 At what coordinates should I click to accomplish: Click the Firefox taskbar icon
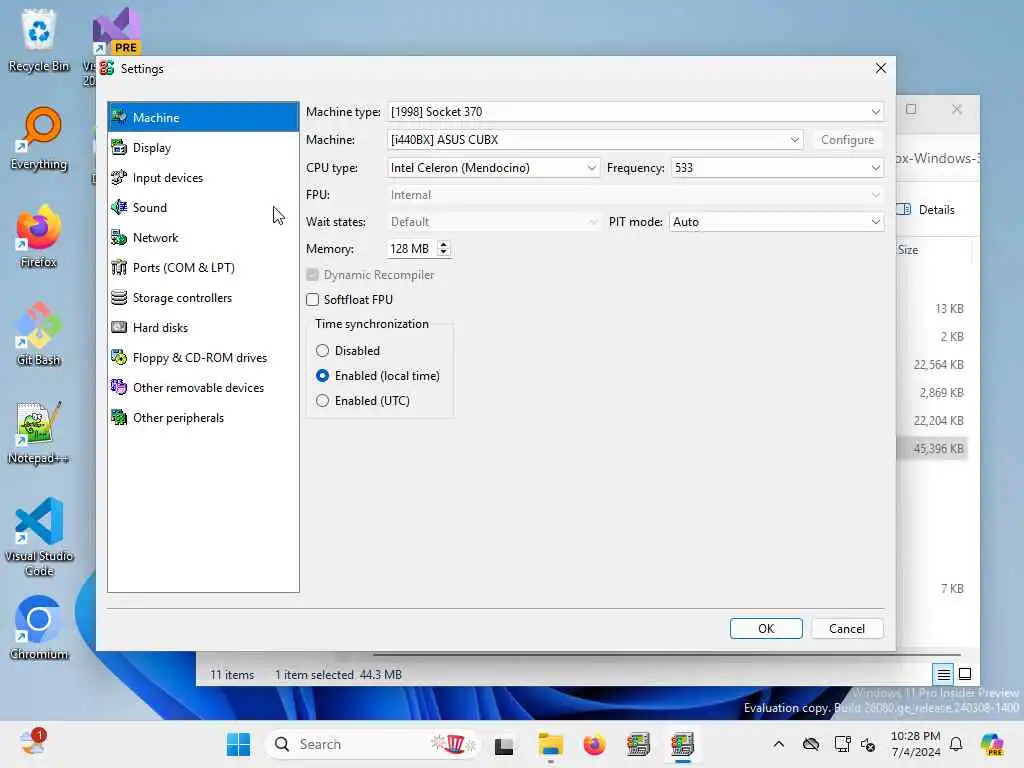[x=594, y=744]
